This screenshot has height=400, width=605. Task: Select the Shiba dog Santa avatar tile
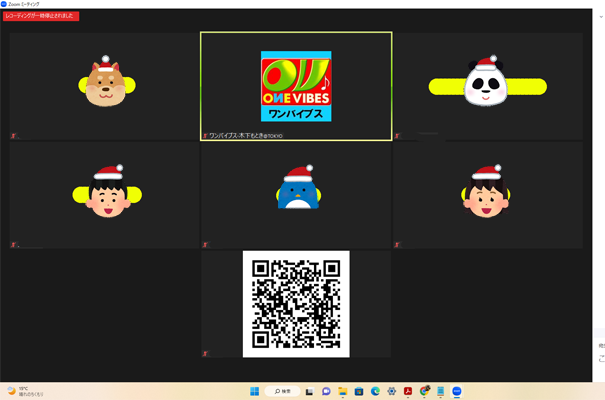tap(104, 86)
